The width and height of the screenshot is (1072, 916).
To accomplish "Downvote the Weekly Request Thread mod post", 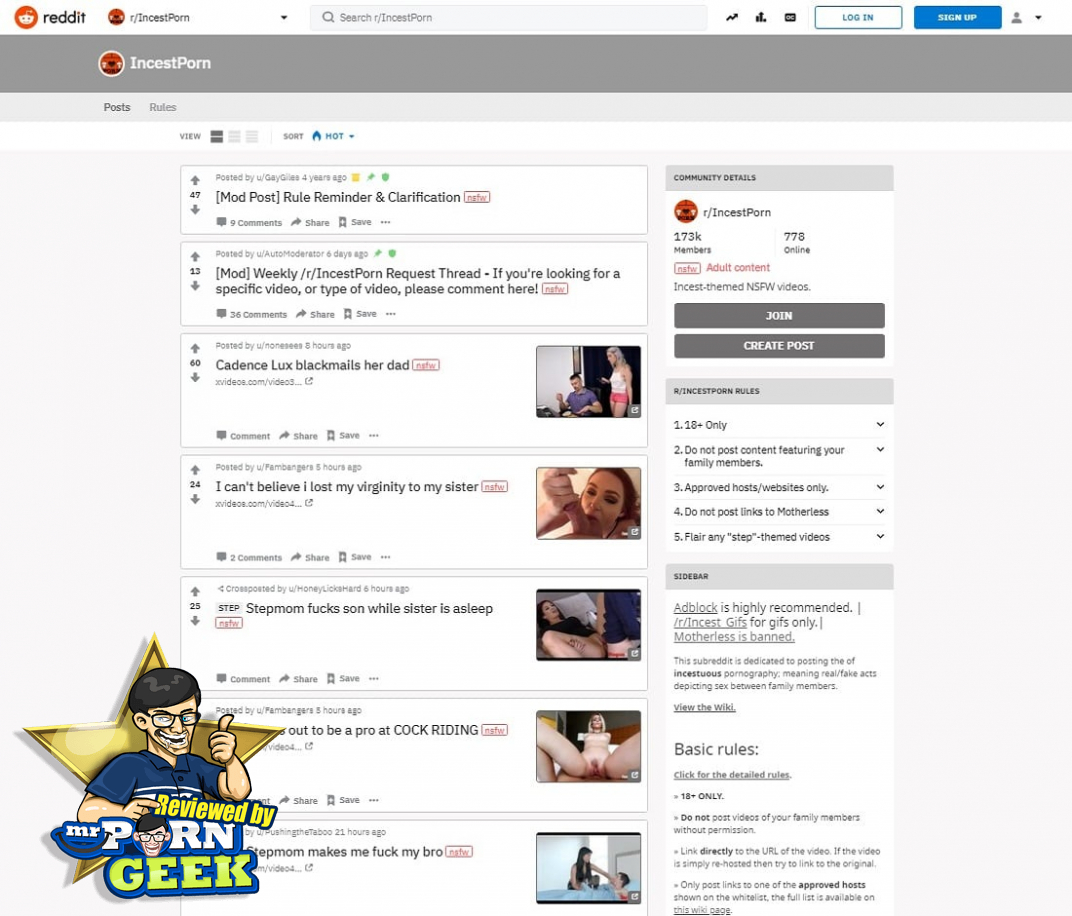I will pos(195,286).
